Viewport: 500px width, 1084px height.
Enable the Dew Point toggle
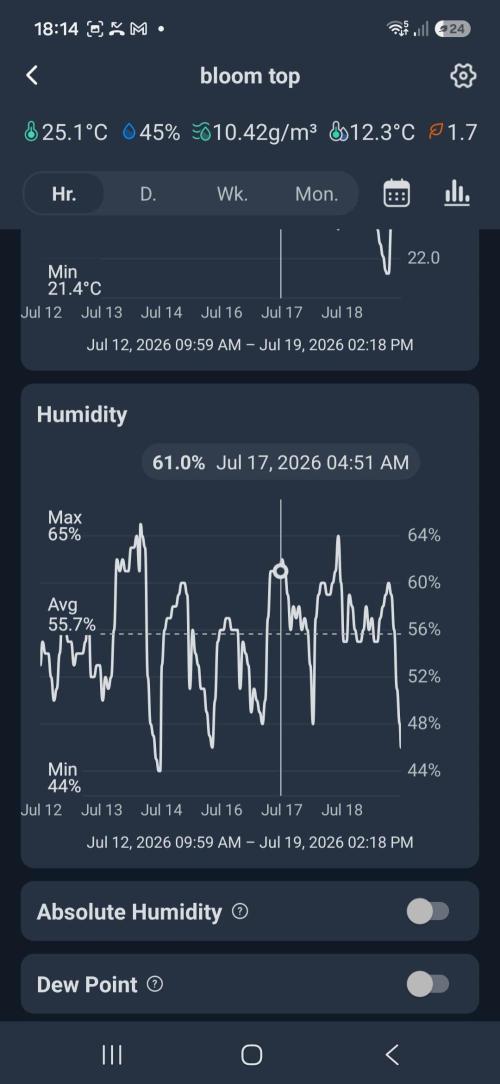(428, 984)
